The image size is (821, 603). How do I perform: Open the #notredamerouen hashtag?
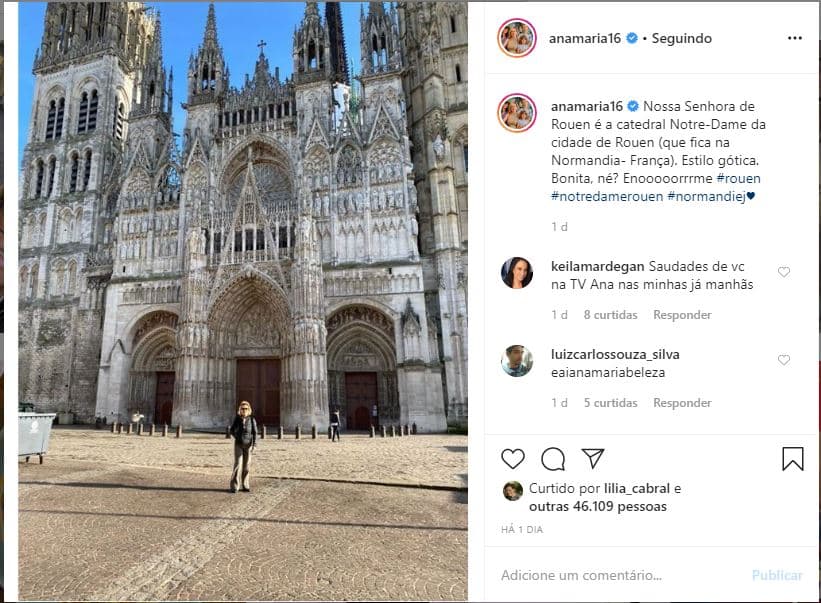[607, 196]
